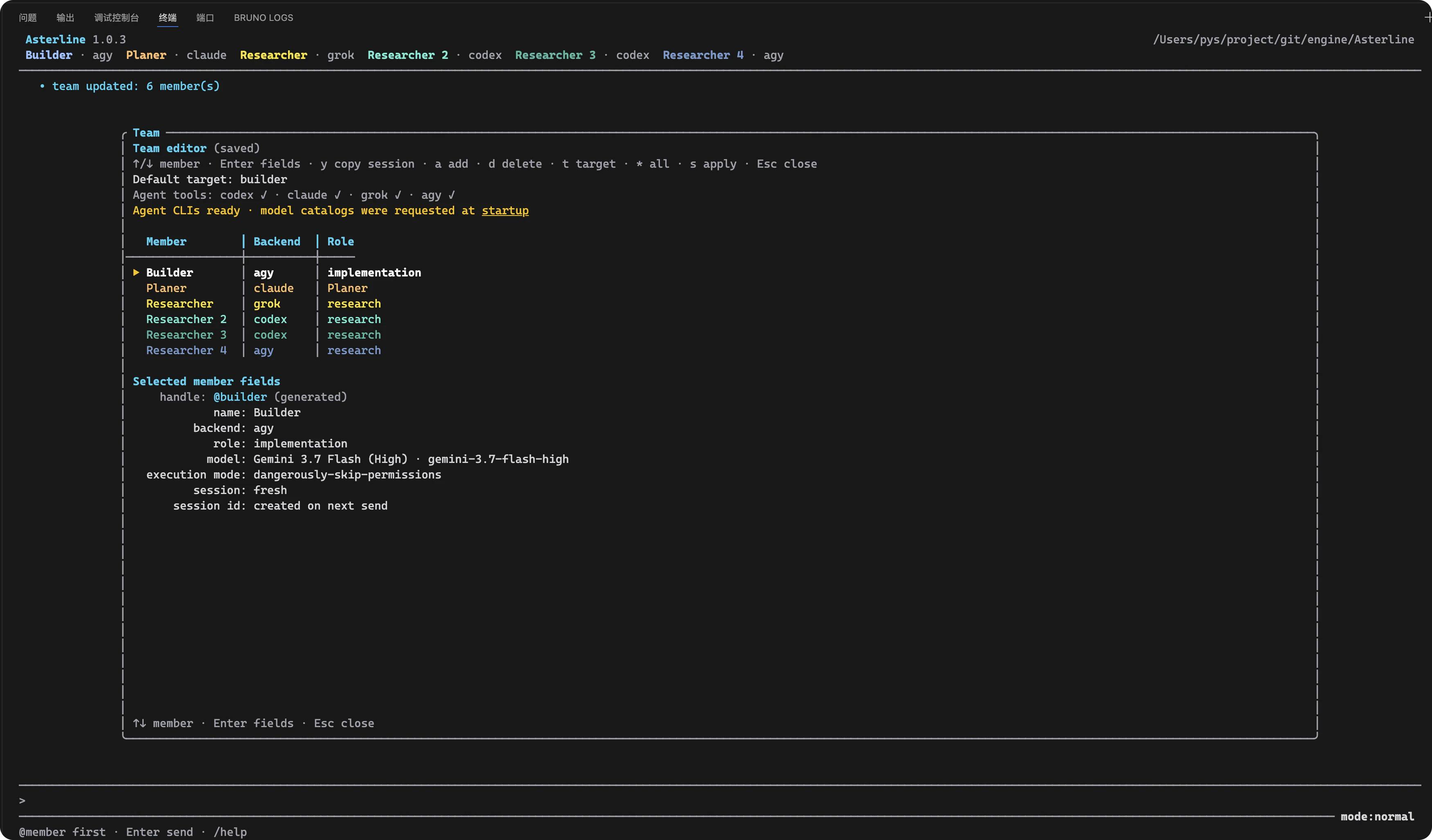Click the version number 1.0.3

[x=109, y=39]
